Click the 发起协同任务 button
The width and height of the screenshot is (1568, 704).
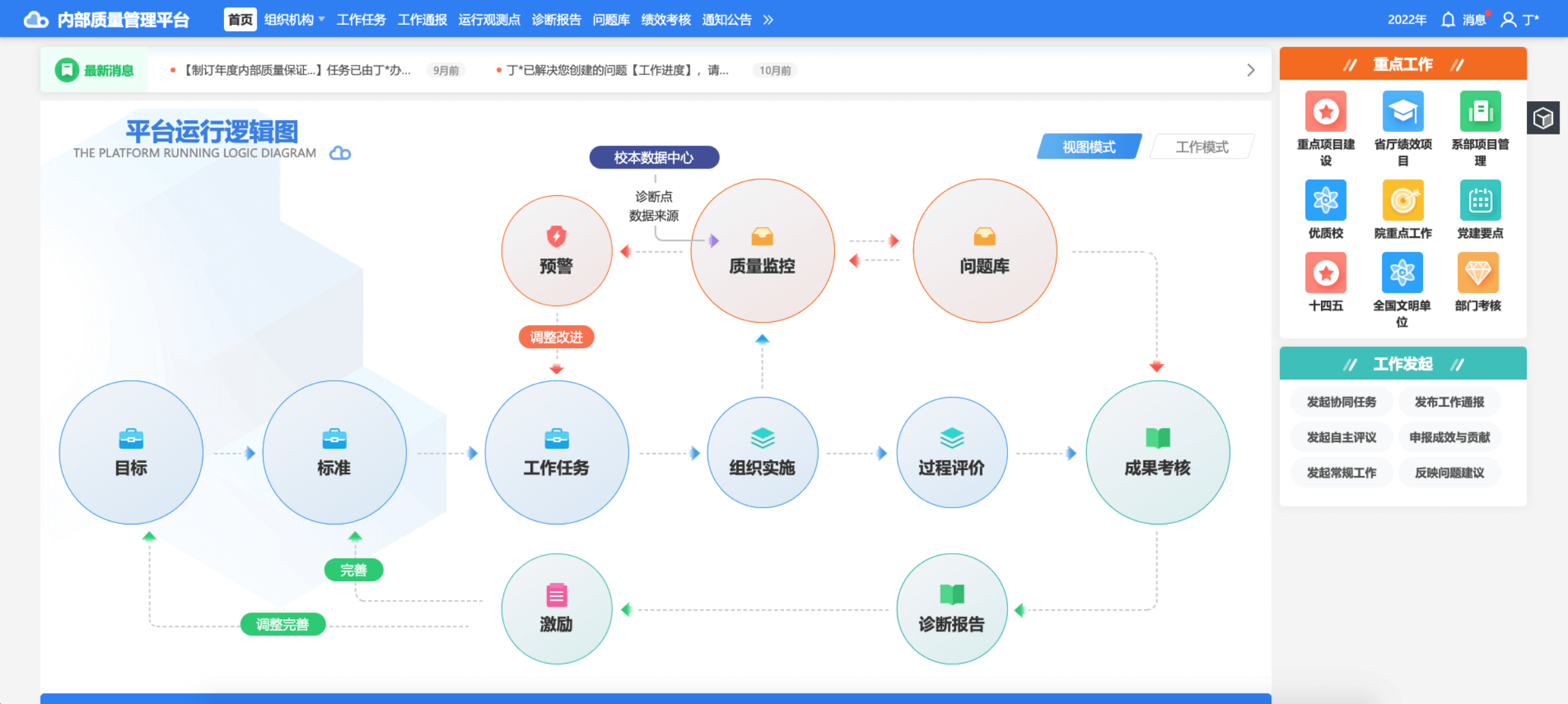[1341, 402]
